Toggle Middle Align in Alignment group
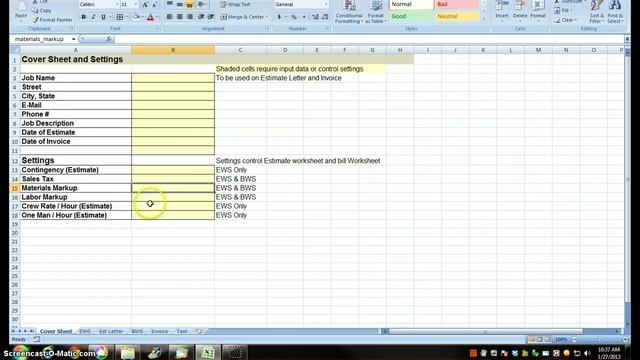 (x=180, y=4)
